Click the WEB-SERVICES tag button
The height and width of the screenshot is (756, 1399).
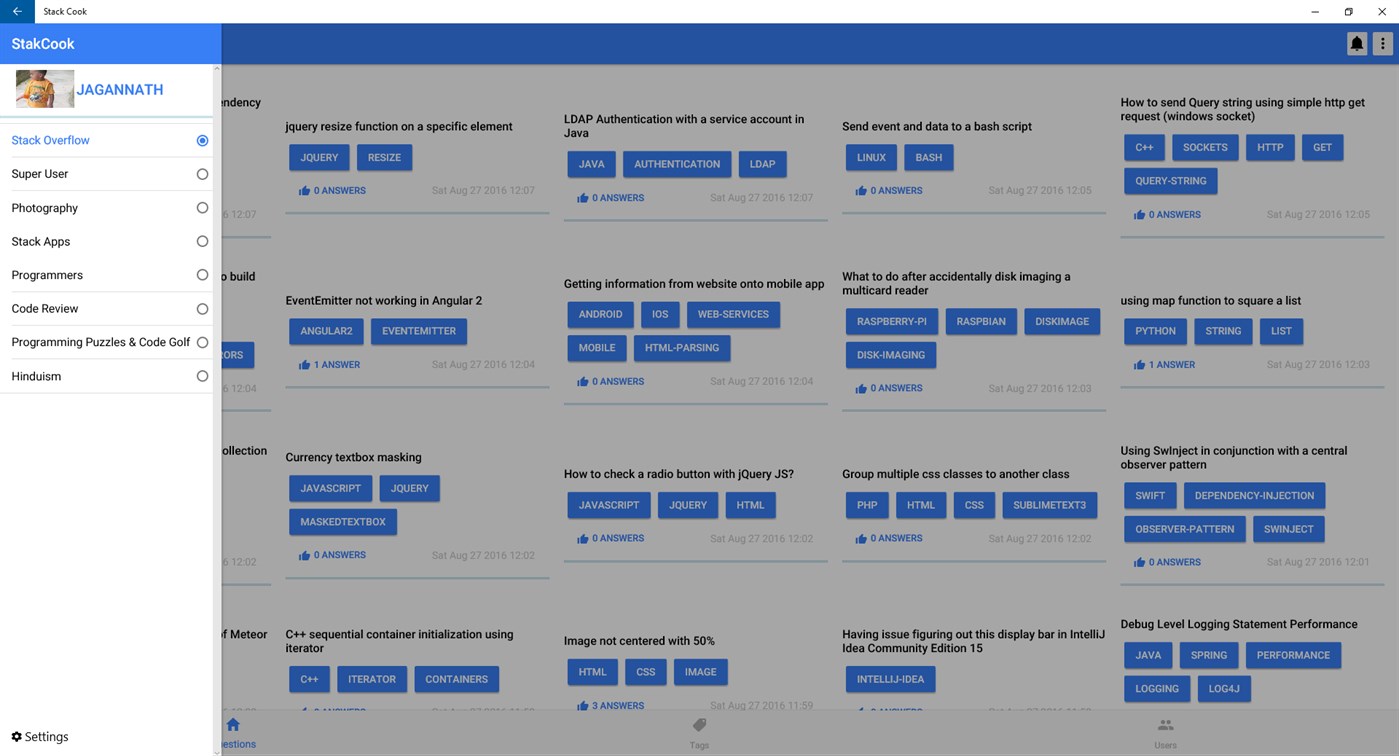(733, 314)
